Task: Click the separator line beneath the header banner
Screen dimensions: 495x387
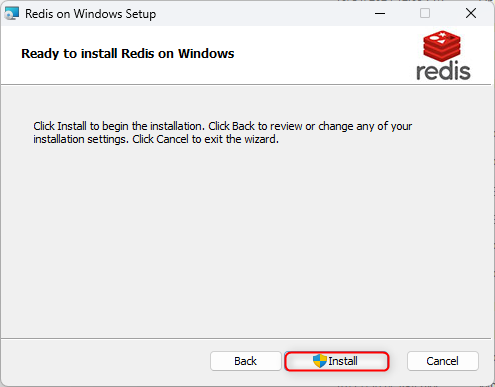Action: point(246,85)
